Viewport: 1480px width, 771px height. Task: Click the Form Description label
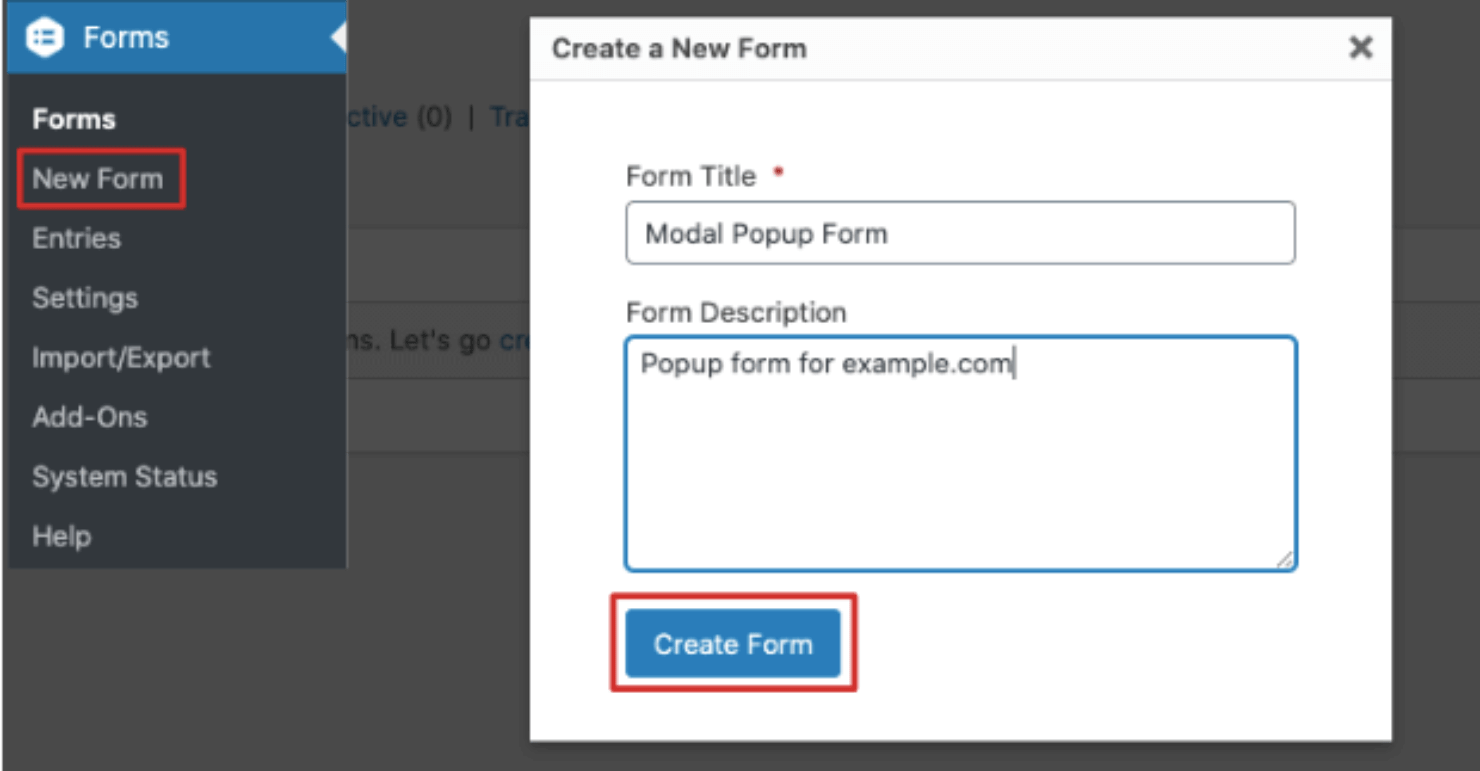[x=736, y=313]
